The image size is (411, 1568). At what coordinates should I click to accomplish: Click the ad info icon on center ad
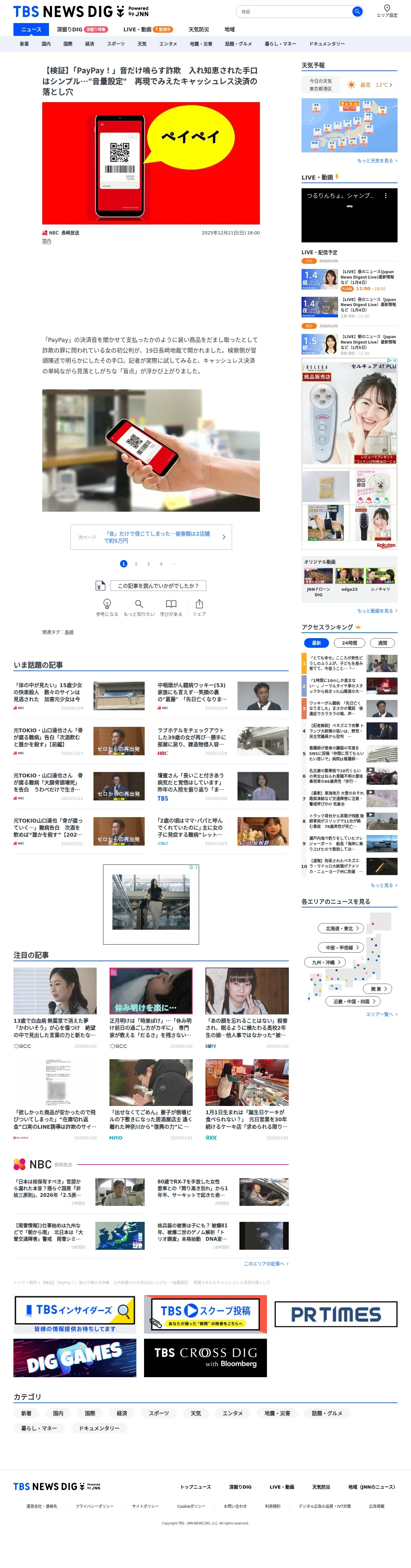pos(191,867)
